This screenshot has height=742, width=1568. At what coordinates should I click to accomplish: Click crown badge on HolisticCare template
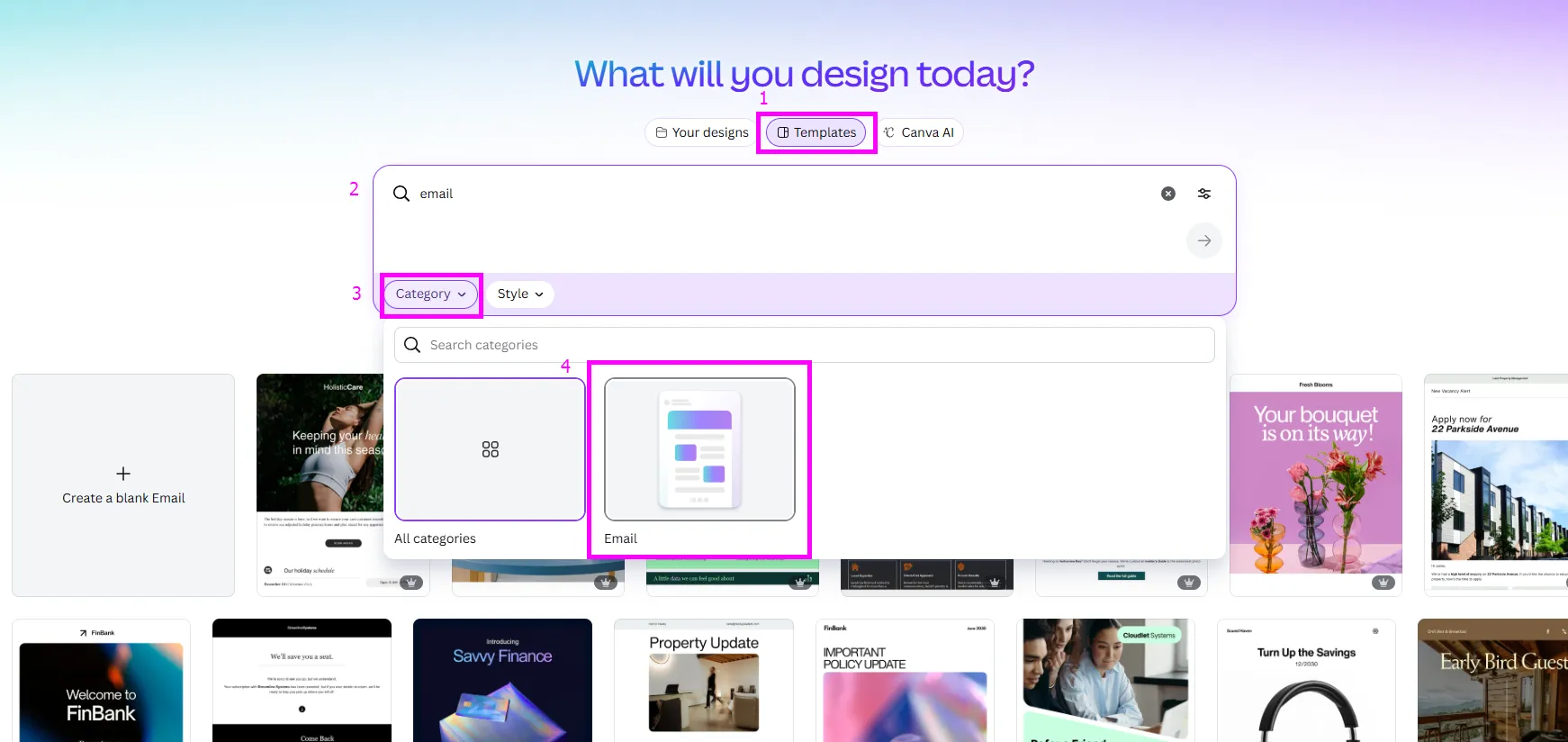point(411,583)
